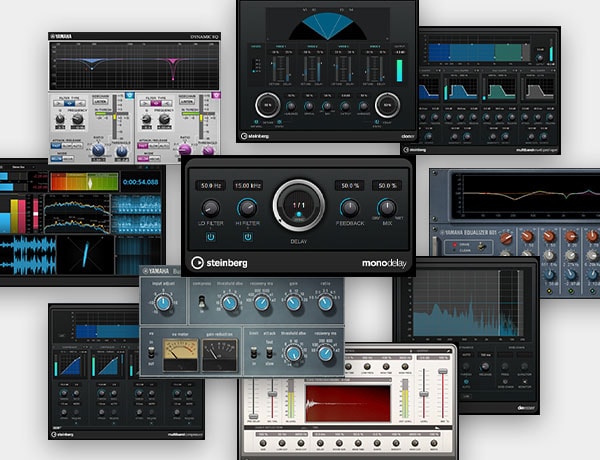This screenshot has height=460, width=600.
Task: Click the LO FILTER knob in MonoDelay
Action: click(210, 208)
